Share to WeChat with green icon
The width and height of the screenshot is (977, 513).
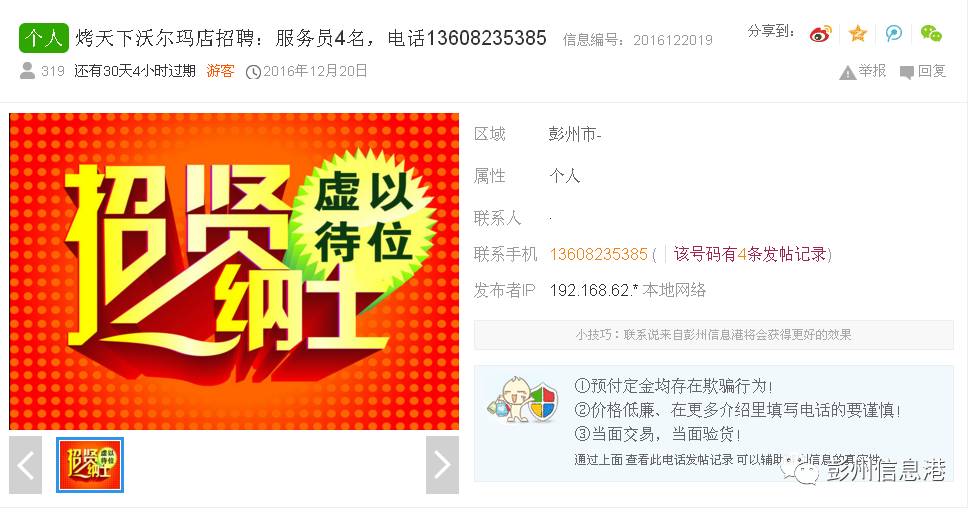coord(931,34)
